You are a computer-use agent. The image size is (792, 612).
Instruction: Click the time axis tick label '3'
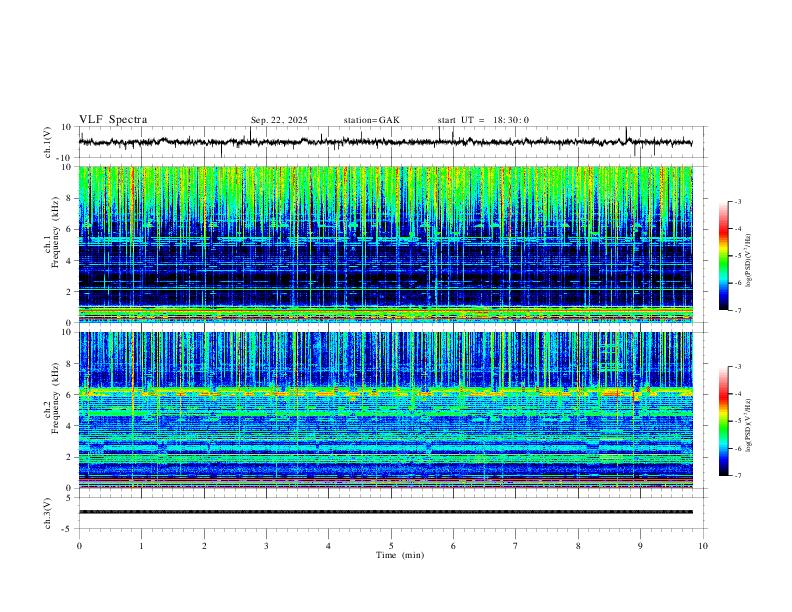pos(266,546)
